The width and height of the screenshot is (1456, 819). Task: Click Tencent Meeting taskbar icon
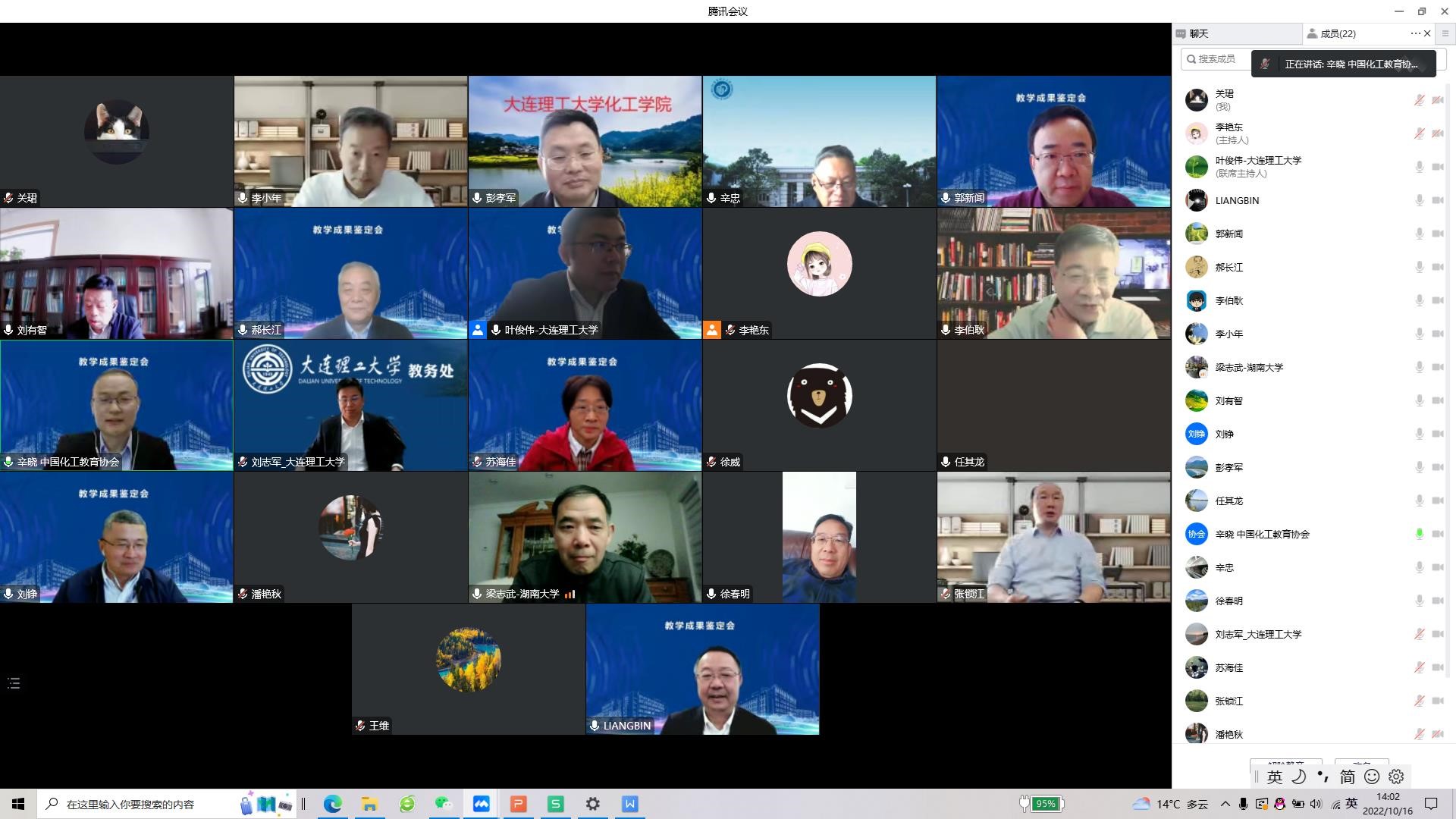point(482,804)
